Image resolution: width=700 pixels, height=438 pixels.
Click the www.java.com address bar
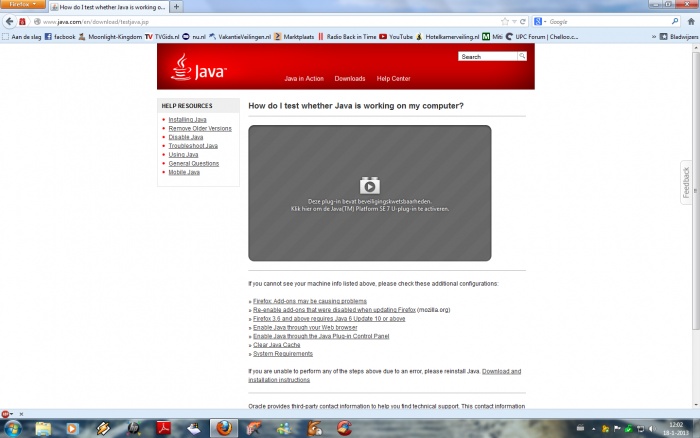(268, 21)
